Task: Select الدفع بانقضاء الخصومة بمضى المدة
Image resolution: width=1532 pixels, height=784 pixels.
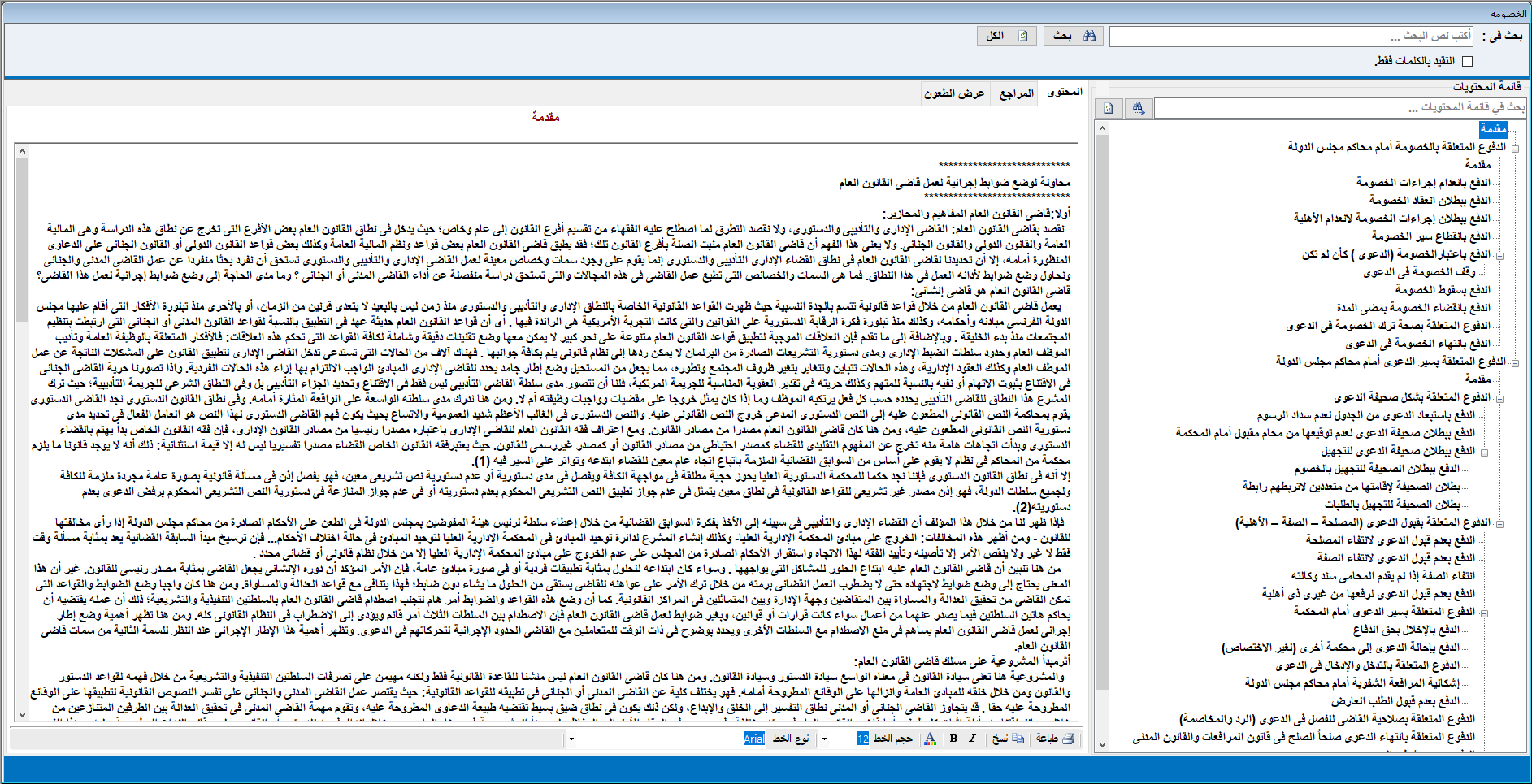Action: coord(1413,307)
